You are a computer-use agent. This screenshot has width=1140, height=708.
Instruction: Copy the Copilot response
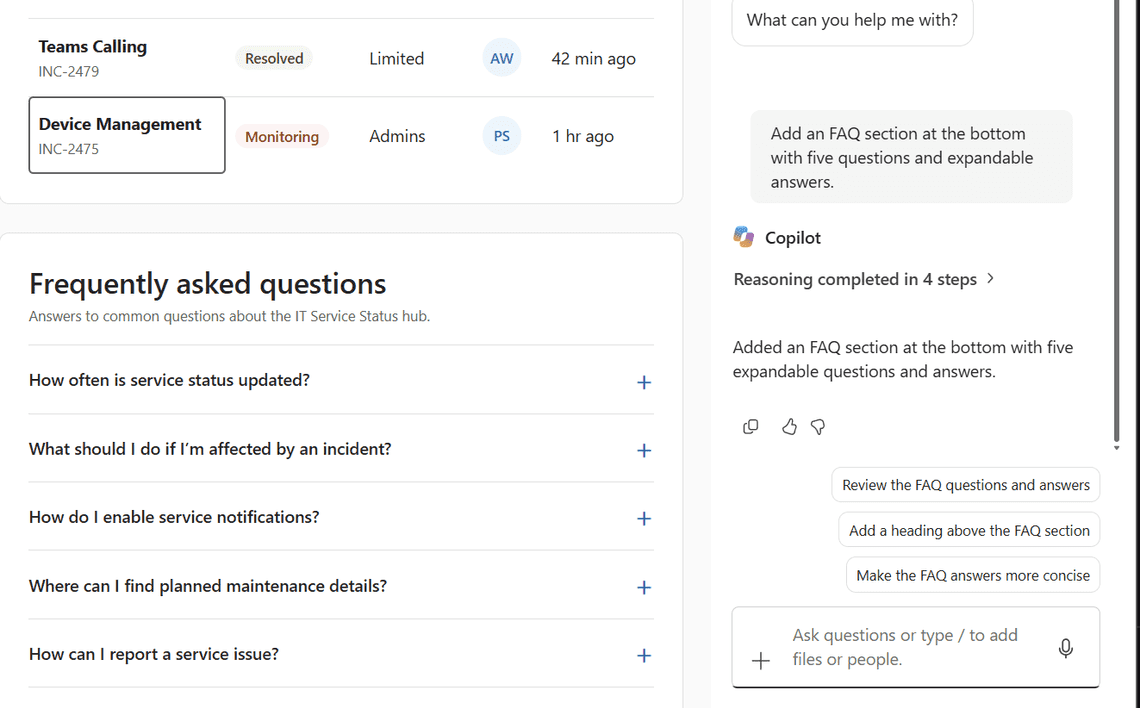click(750, 427)
